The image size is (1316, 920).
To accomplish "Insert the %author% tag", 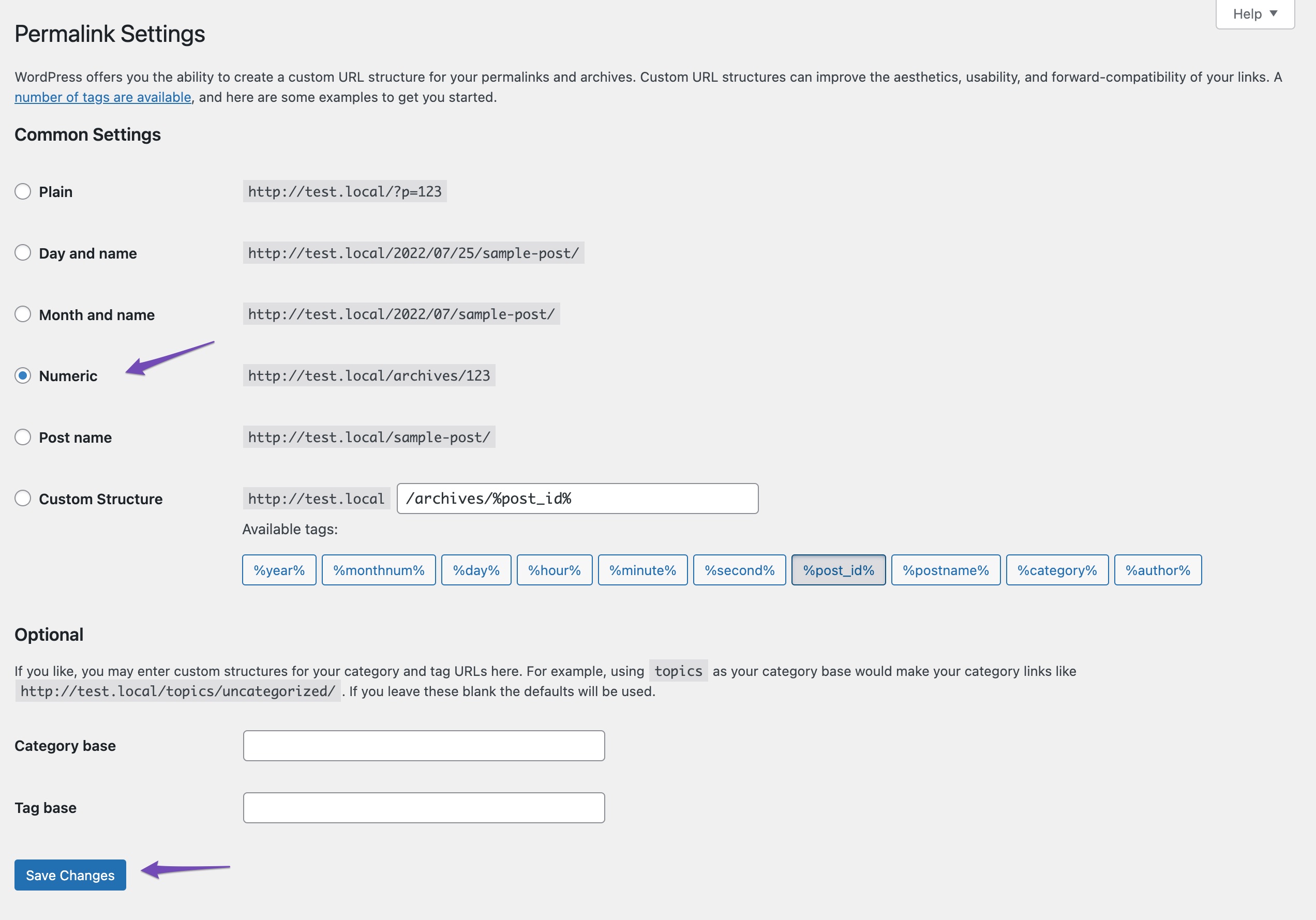I will [x=1157, y=570].
